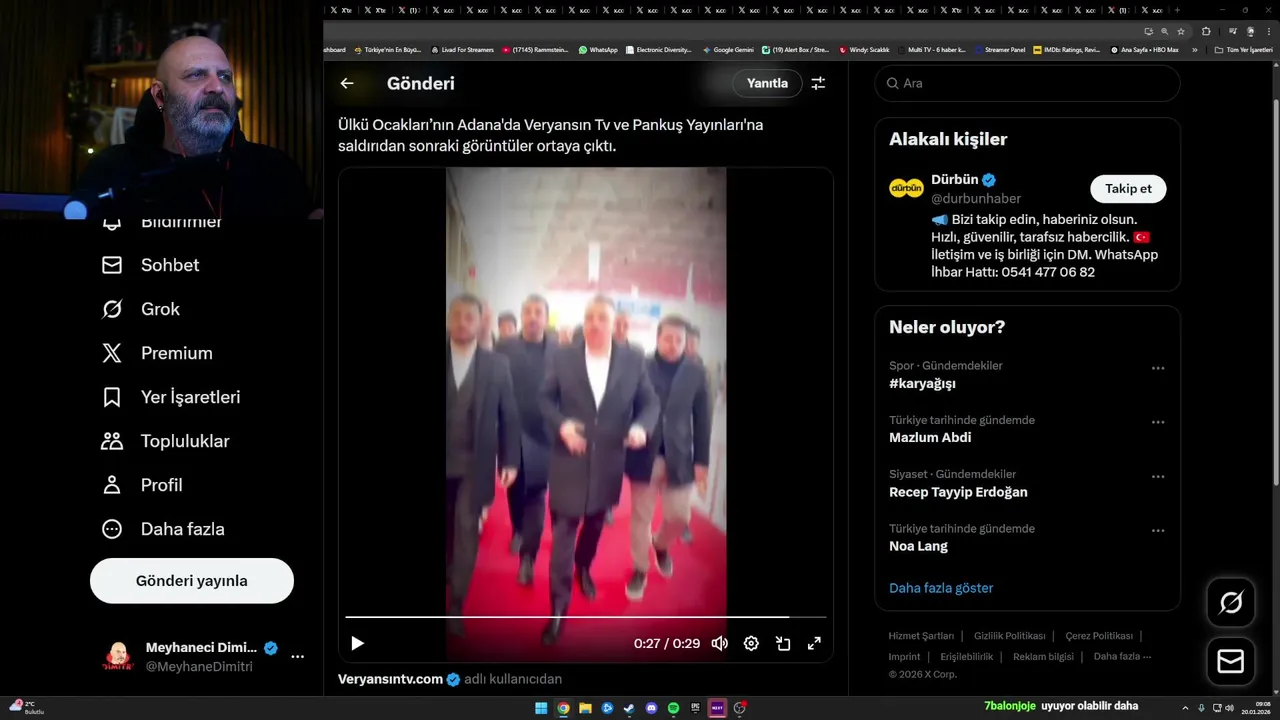Open Google Gemini bookmark
The width and height of the screenshot is (1280, 720).
click(x=728, y=49)
